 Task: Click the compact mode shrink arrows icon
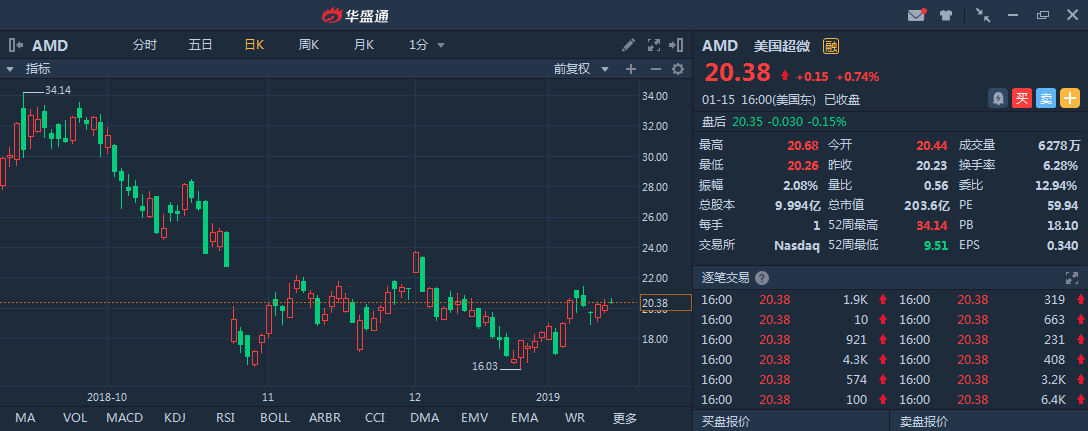coord(983,15)
